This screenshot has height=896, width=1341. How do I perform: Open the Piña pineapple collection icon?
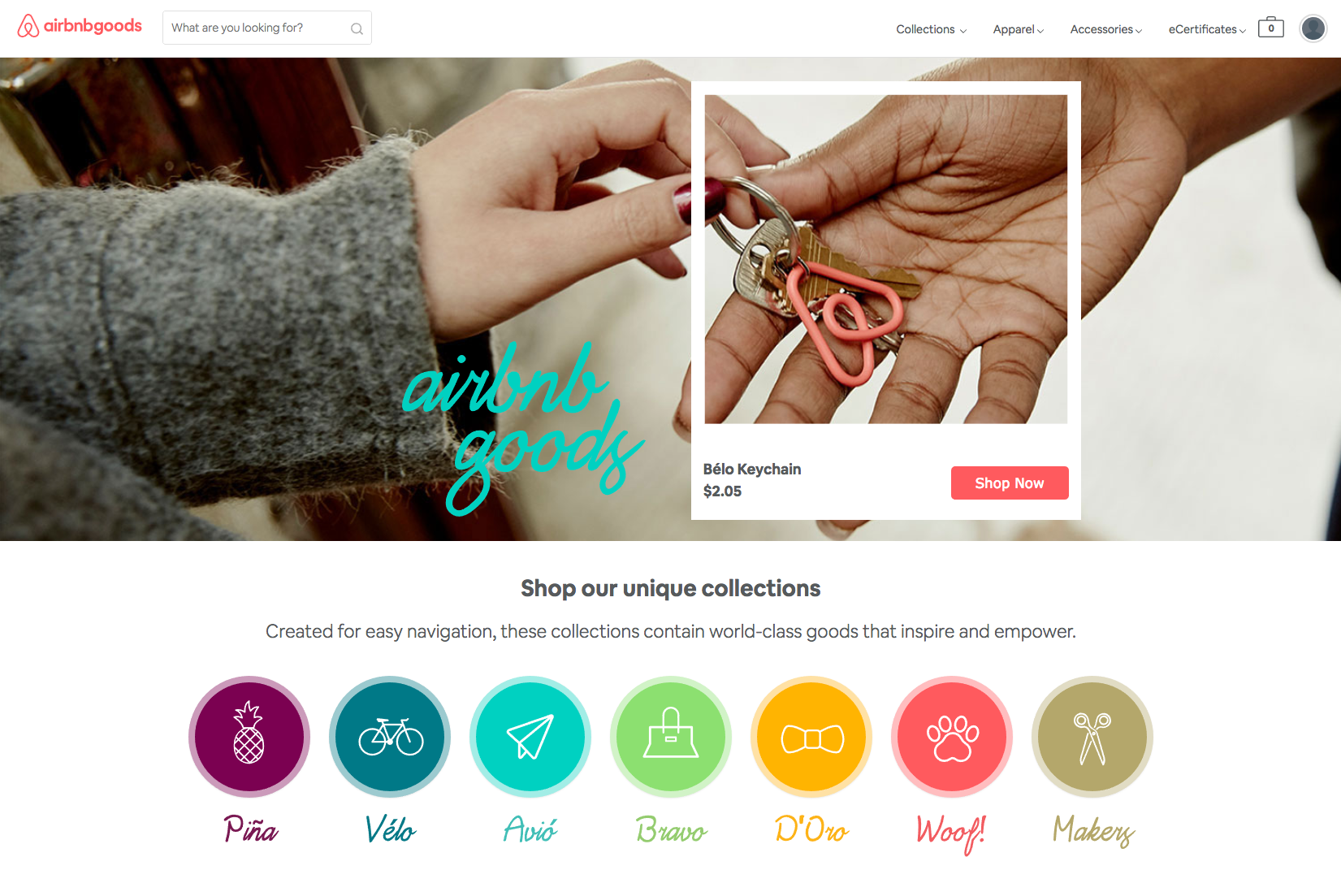249,737
